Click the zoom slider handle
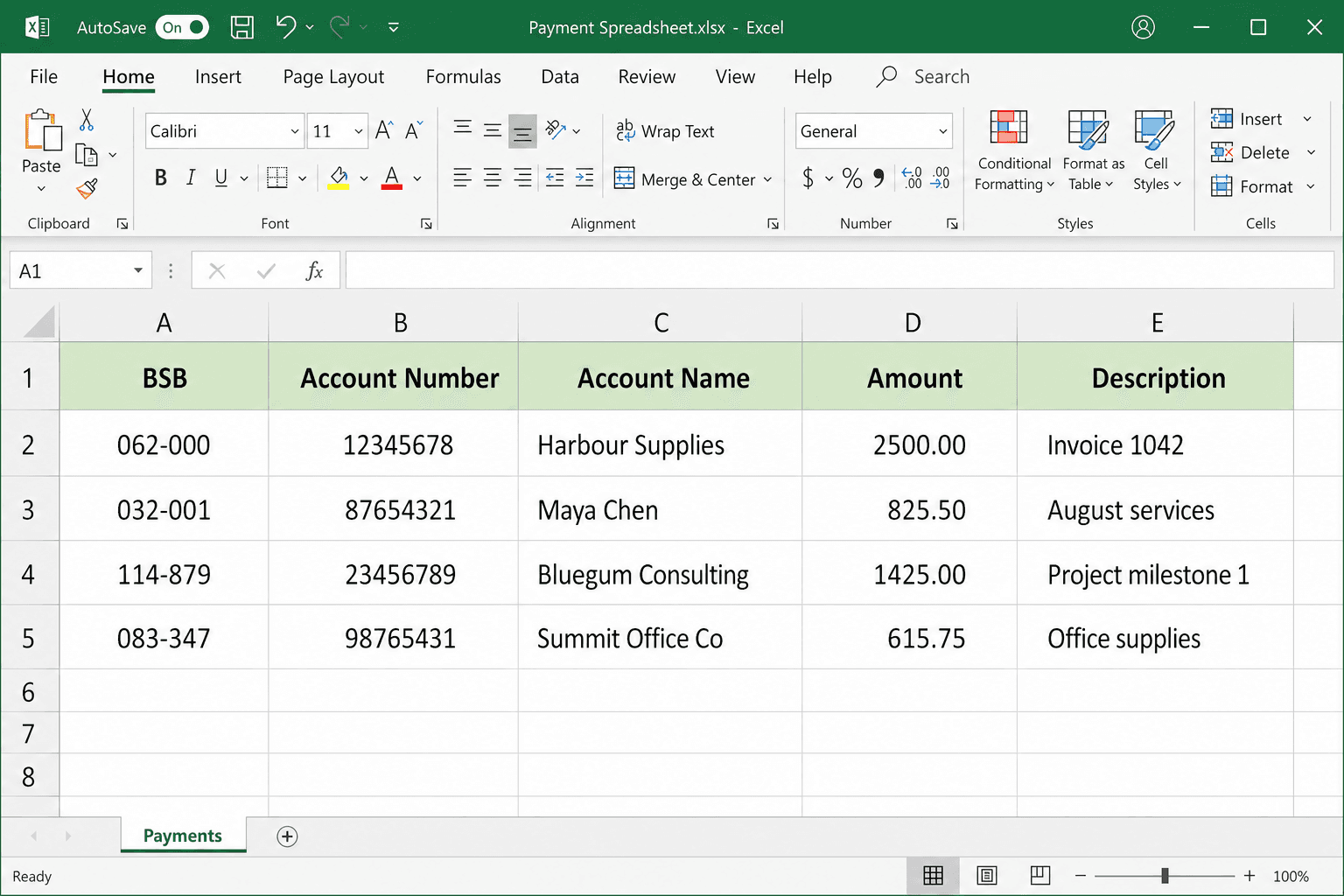This screenshot has height=896, width=1344. (1165, 875)
